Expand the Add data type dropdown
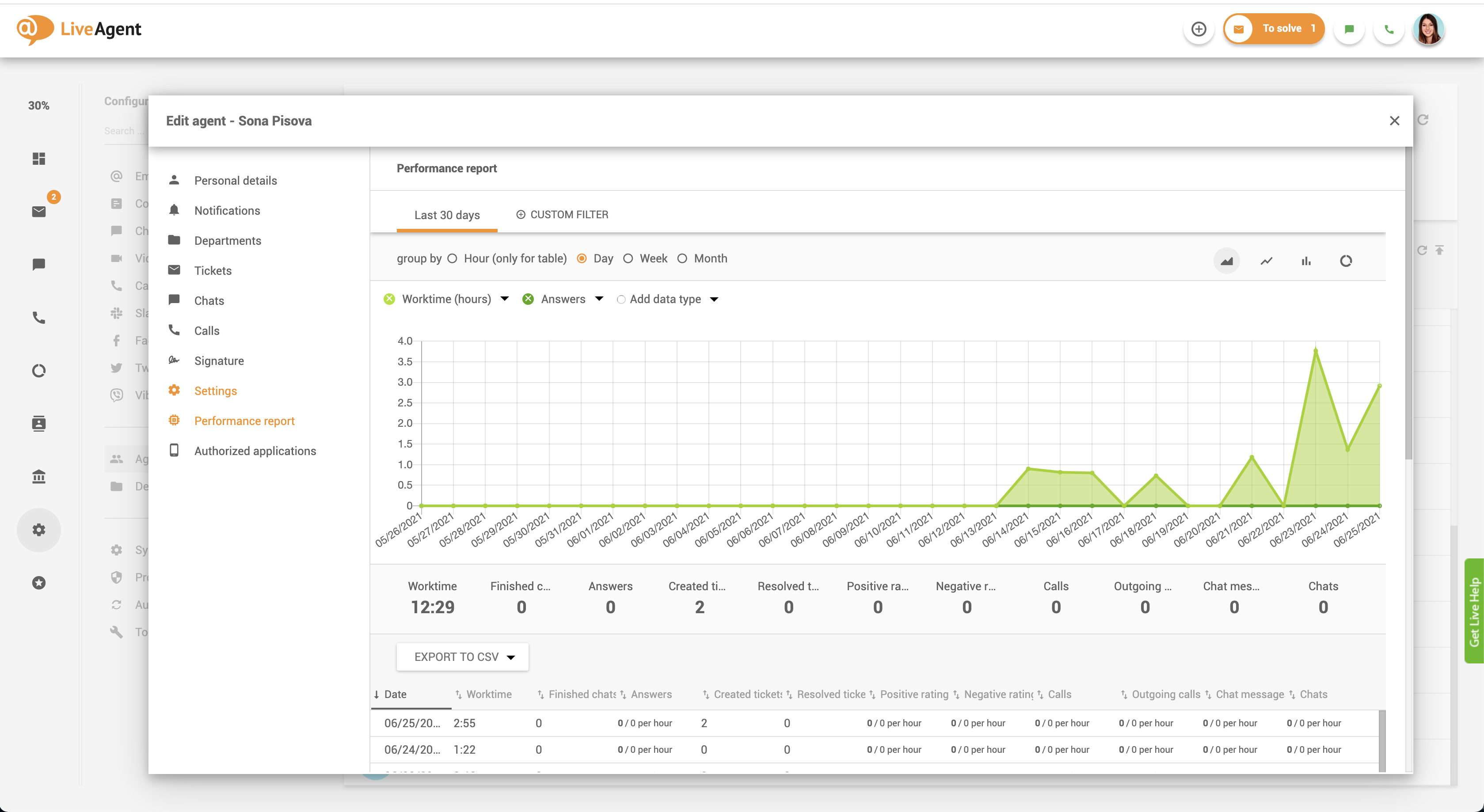 tap(714, 300)
